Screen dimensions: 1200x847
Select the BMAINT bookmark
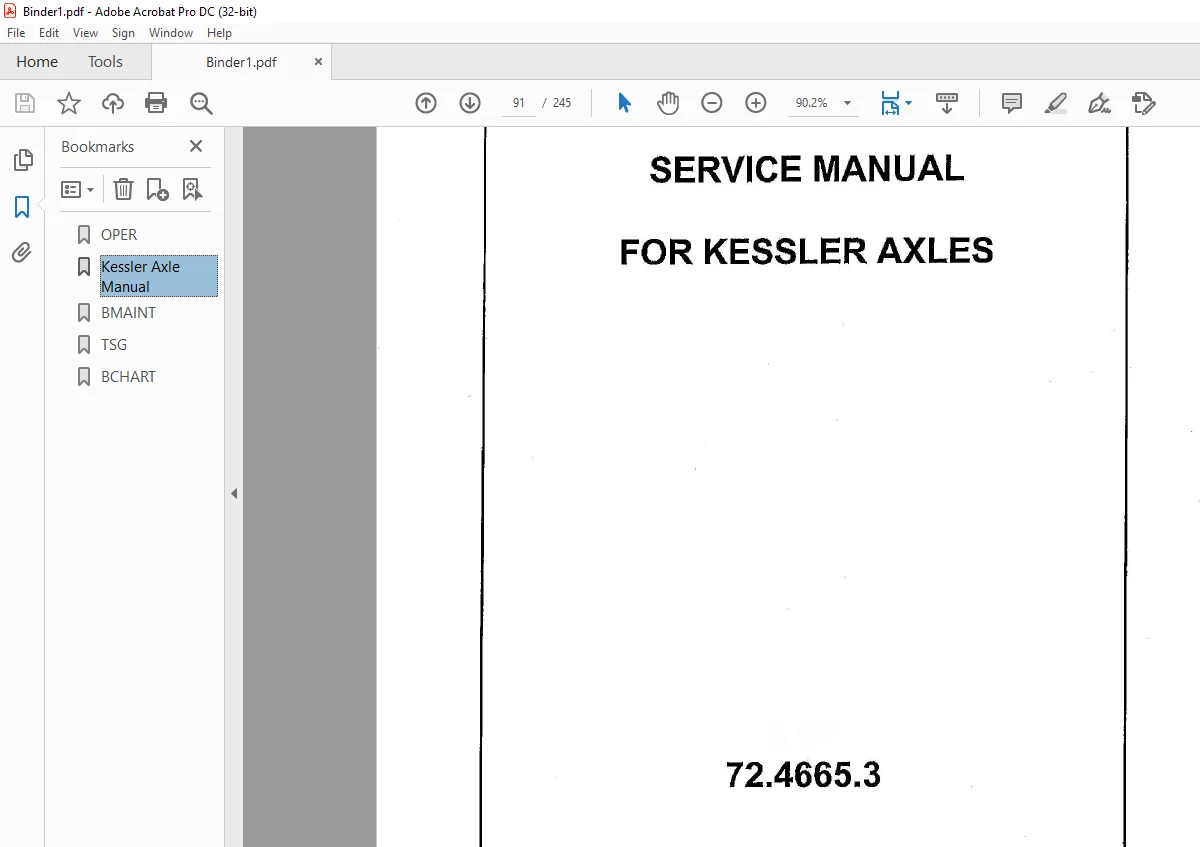pos(128,313)
